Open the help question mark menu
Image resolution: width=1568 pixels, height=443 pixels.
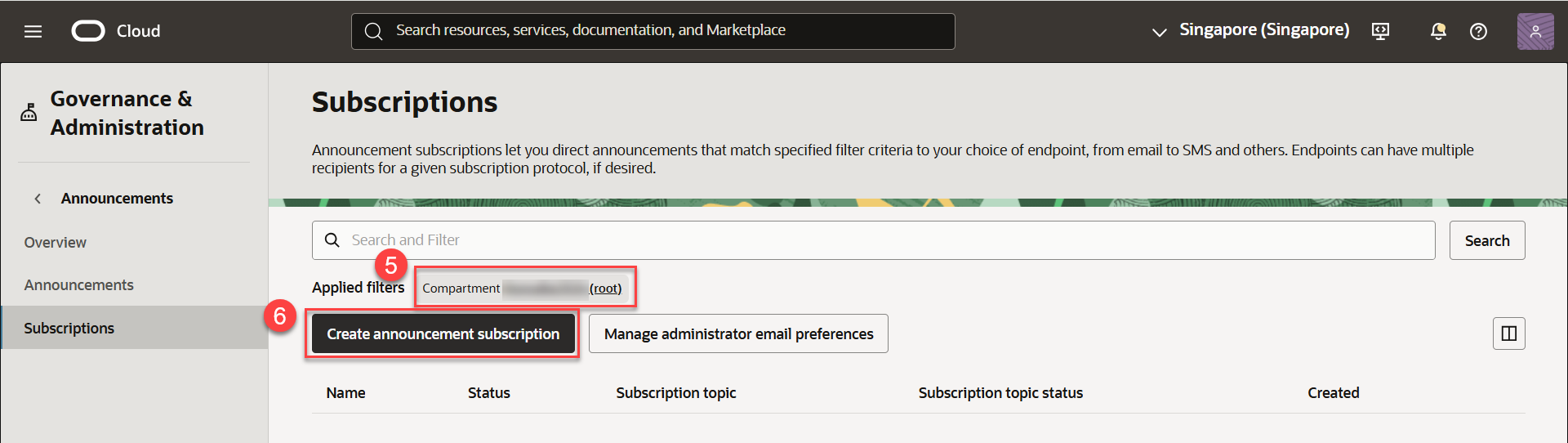click(x=1478, y=31)
